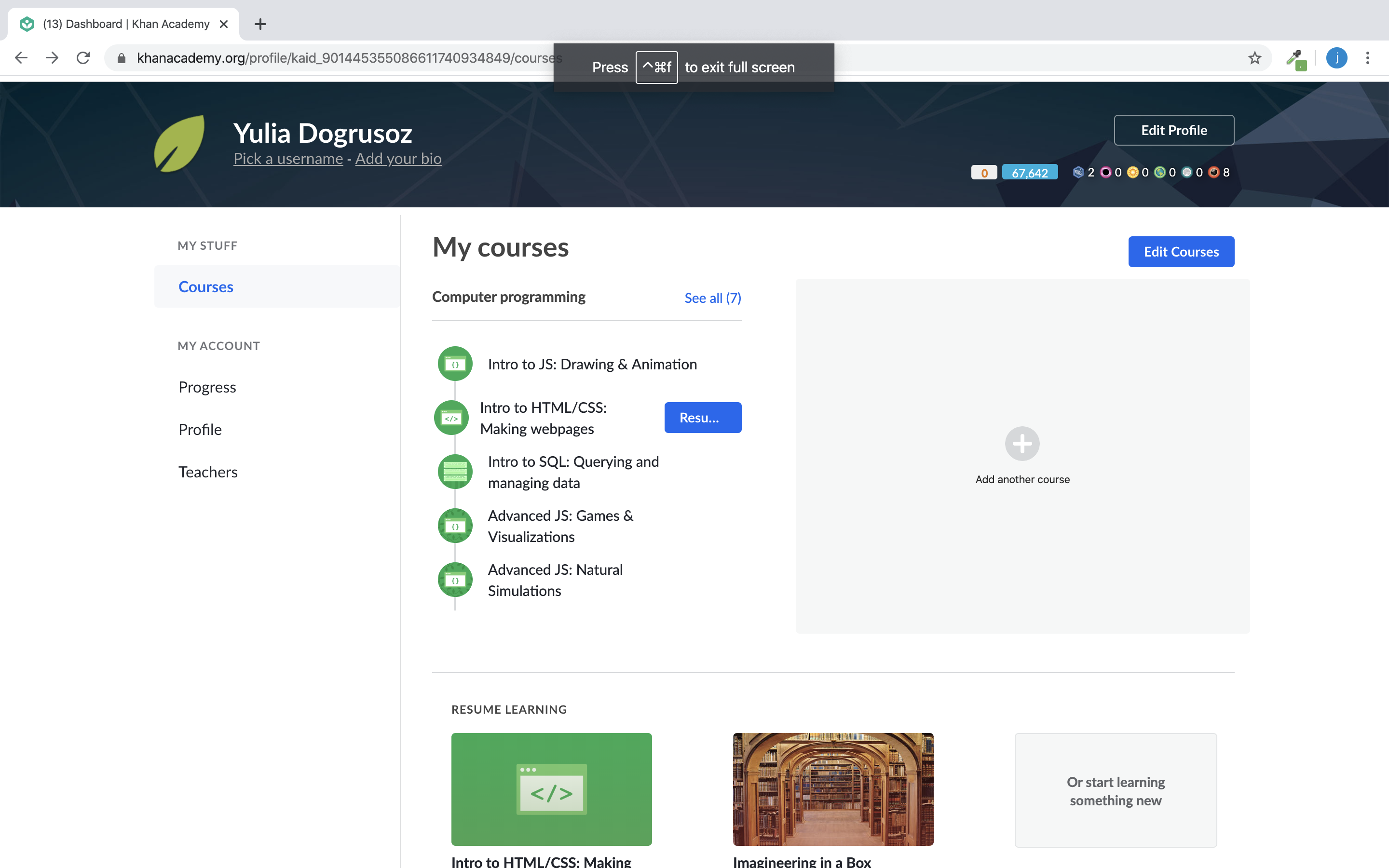Click the Add another course text

[1022, 479]
